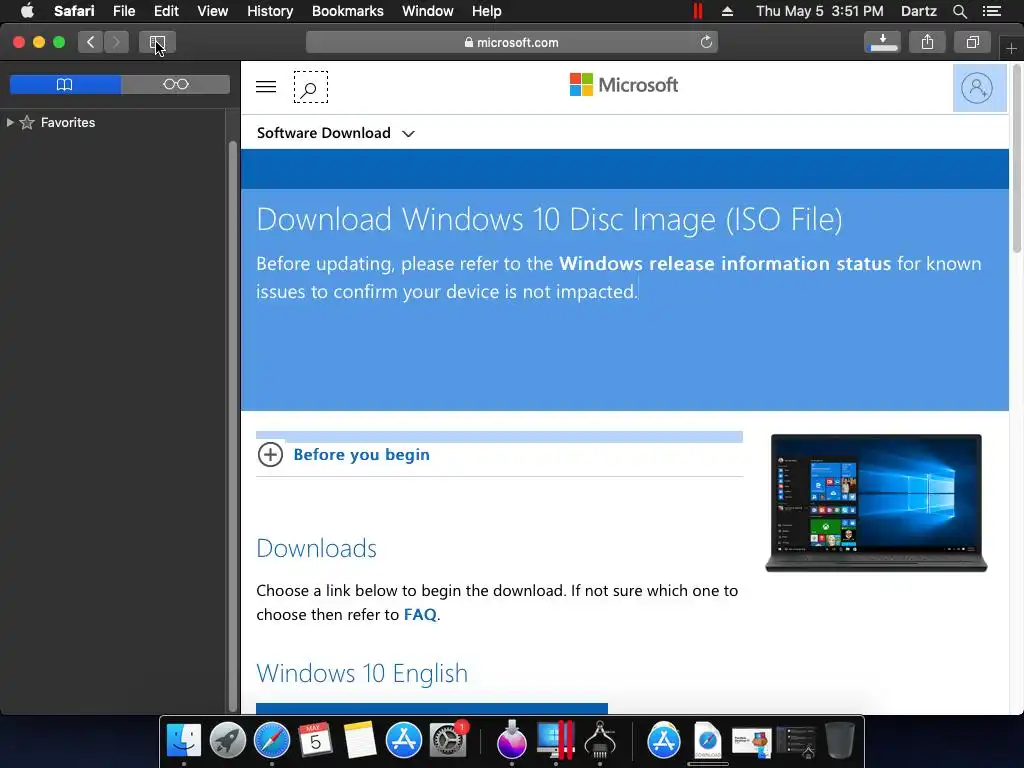Toggle the Safari sidebar button
1024x768 pixels.
click(x=157, y=42)
